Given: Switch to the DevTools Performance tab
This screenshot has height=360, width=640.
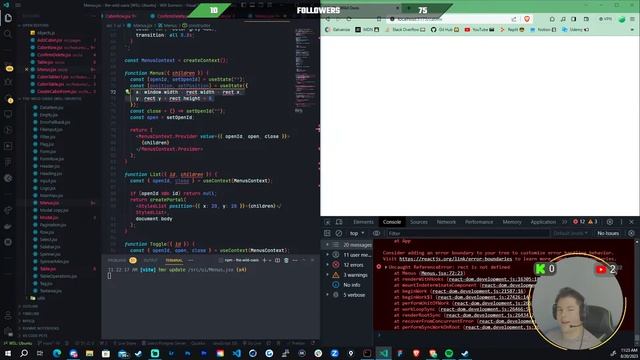Looking at the screenshot, I should 479,222.
